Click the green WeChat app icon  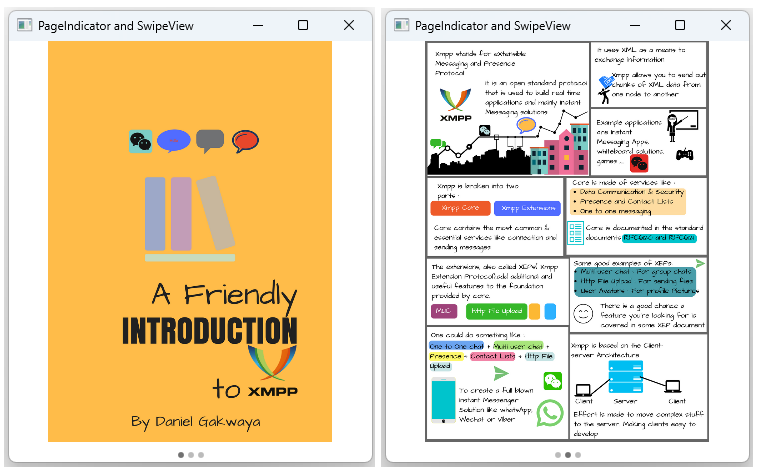553,381
